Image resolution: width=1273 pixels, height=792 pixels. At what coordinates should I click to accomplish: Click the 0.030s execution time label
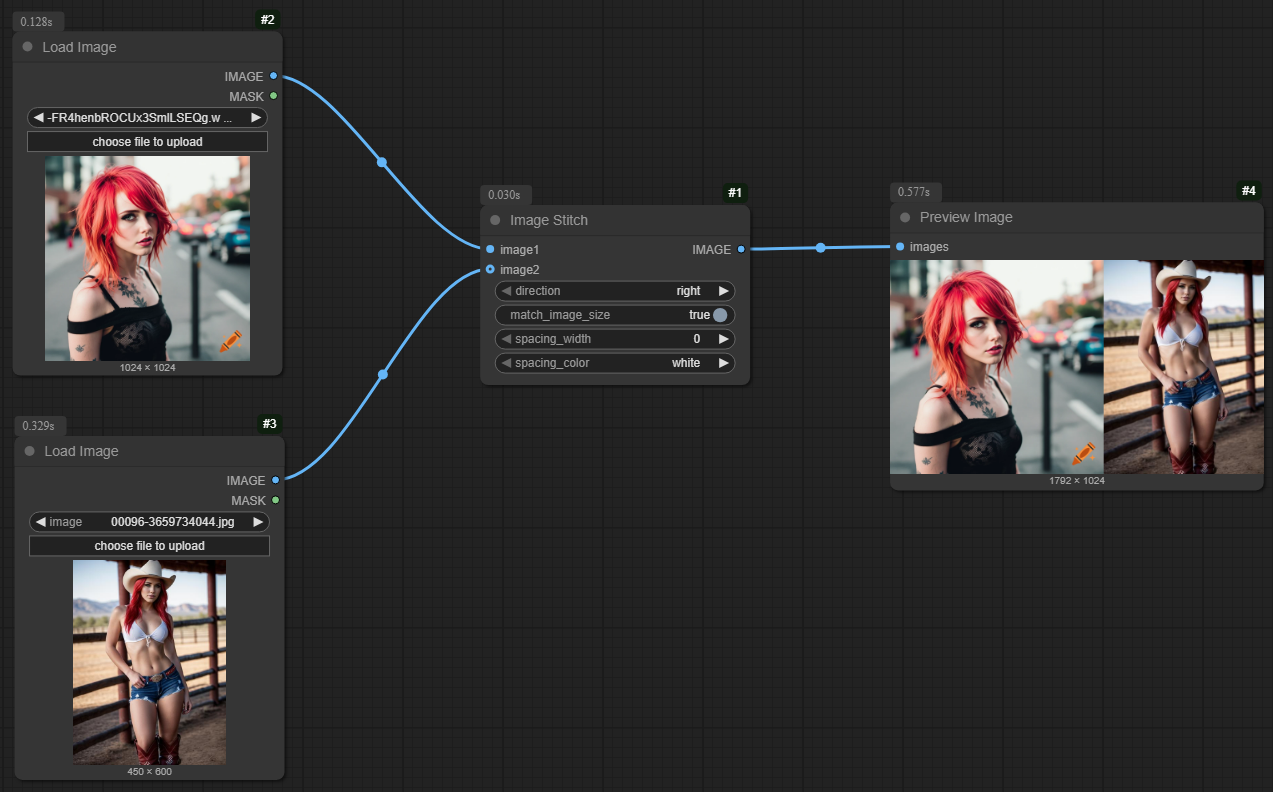tap(505, 194)
